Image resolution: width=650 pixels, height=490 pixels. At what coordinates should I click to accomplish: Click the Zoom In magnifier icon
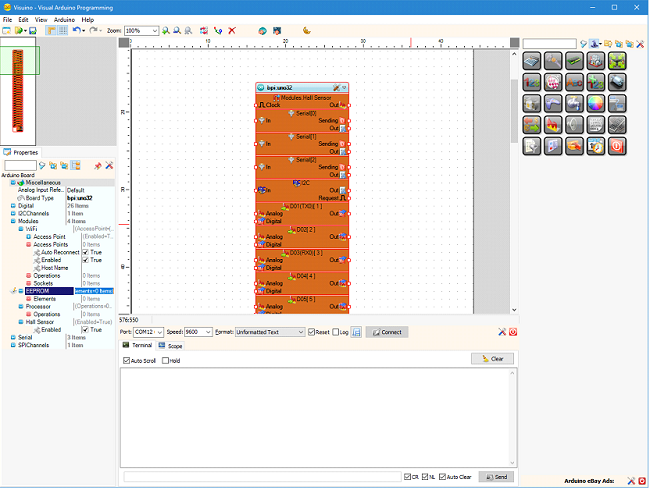click(166, 31)
